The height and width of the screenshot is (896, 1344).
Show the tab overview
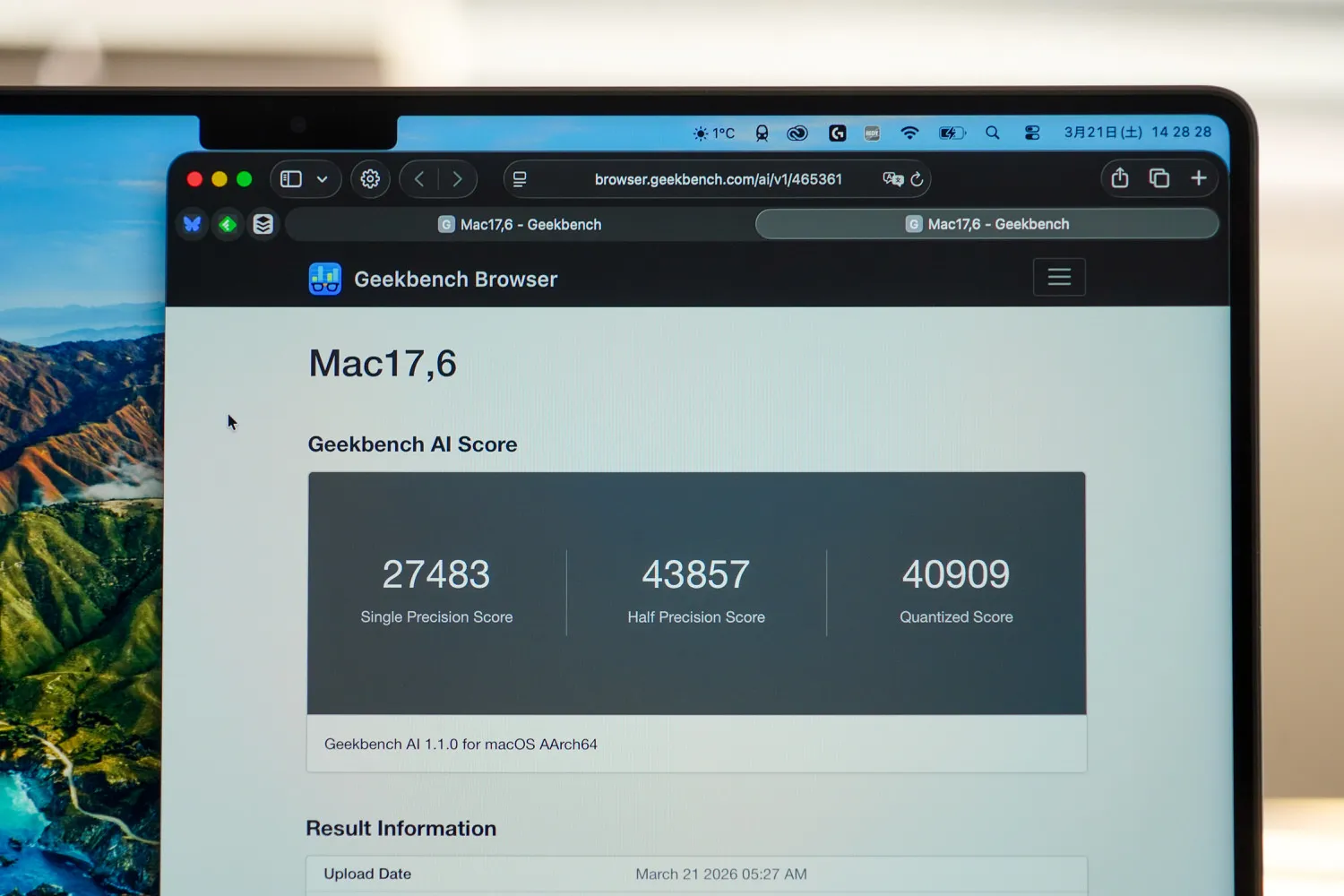coord(1159,178)
